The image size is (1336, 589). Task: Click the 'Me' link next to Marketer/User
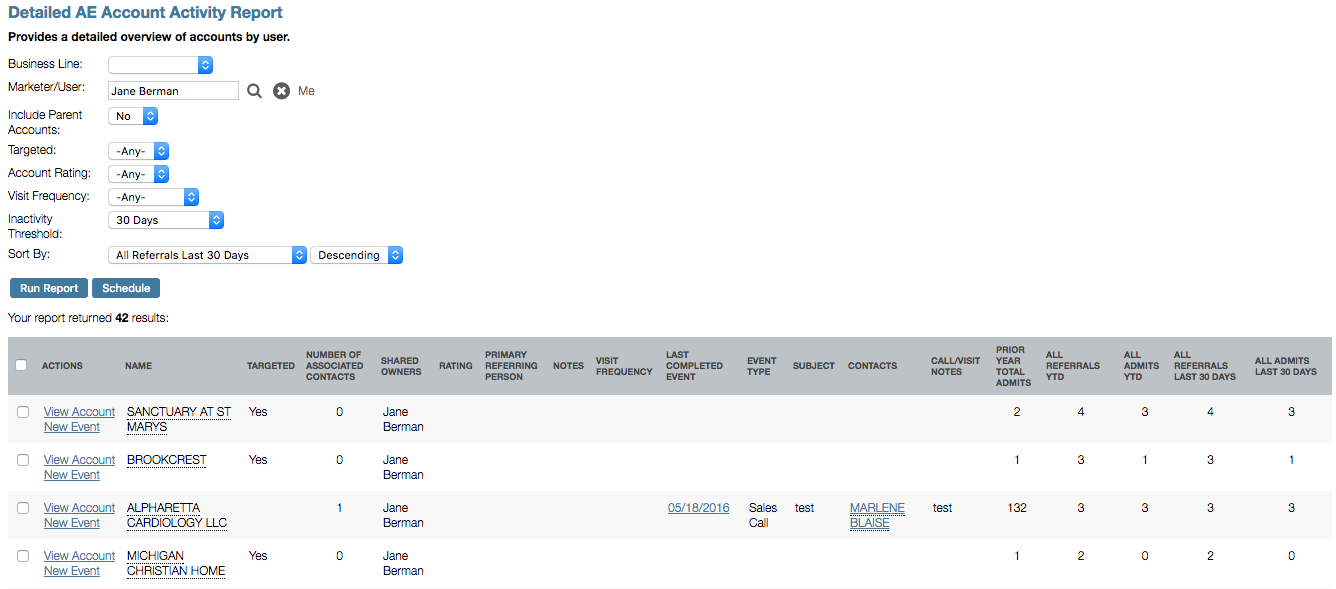tap(306, 91)
